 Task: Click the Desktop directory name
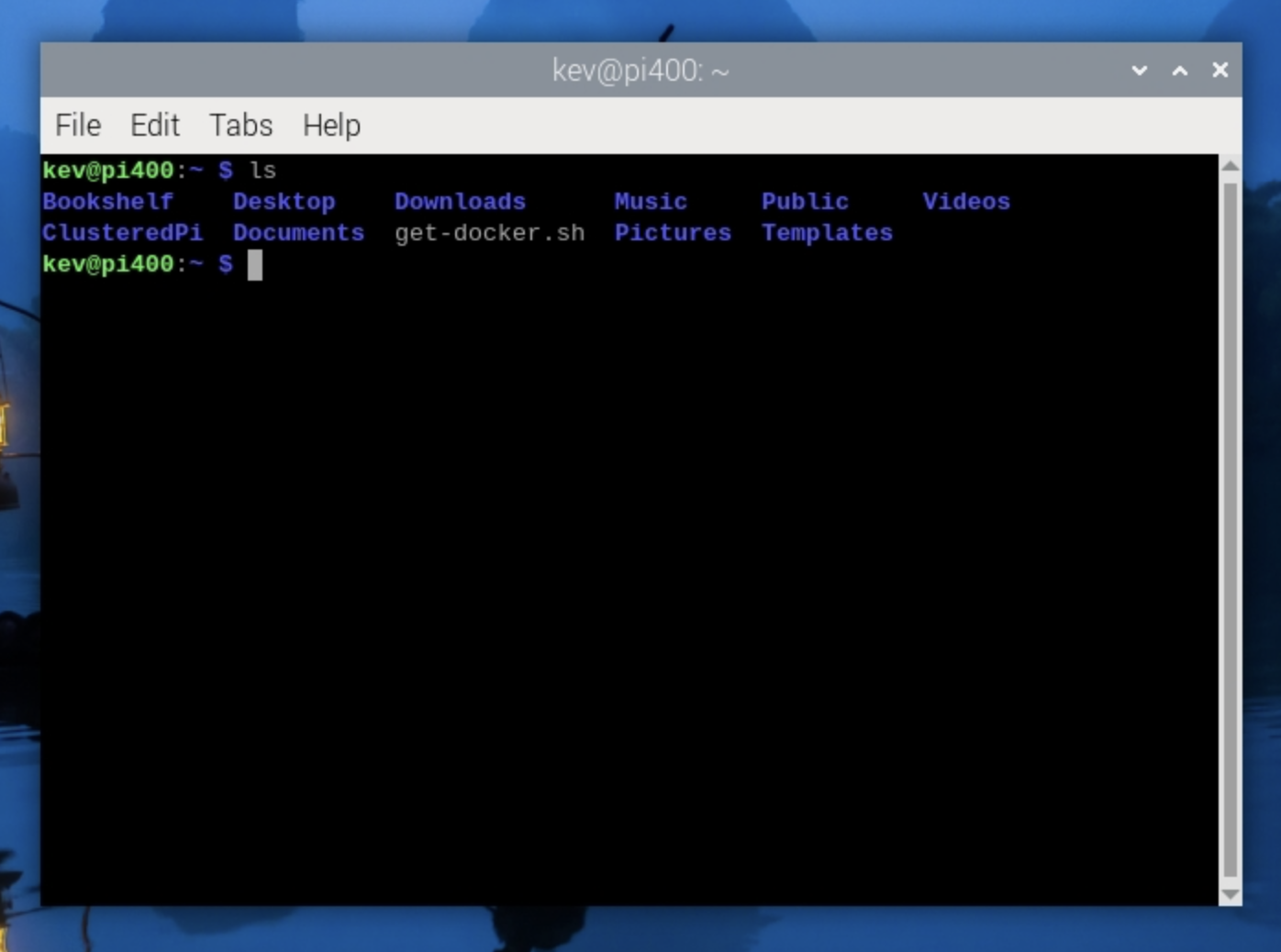tap(284, 203)
